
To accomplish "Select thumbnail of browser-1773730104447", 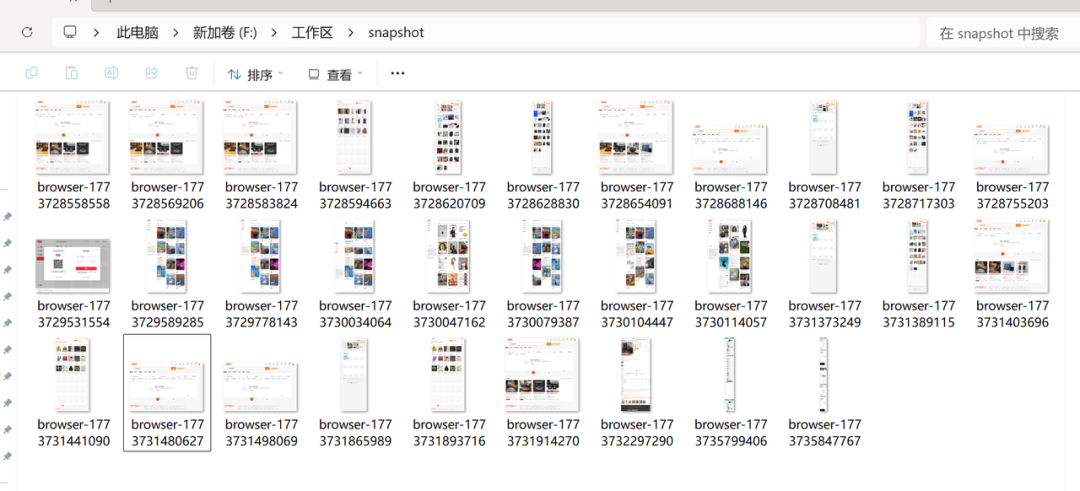I will [636, 256].
